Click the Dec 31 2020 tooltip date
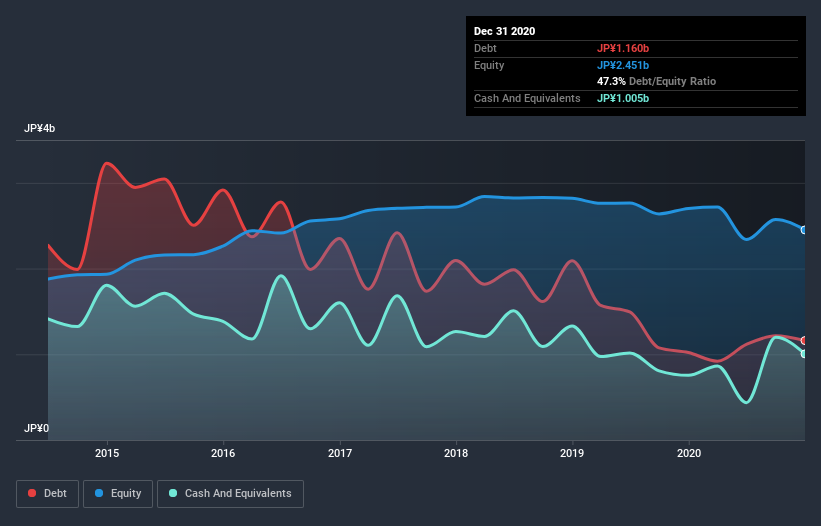 (504, 31)
